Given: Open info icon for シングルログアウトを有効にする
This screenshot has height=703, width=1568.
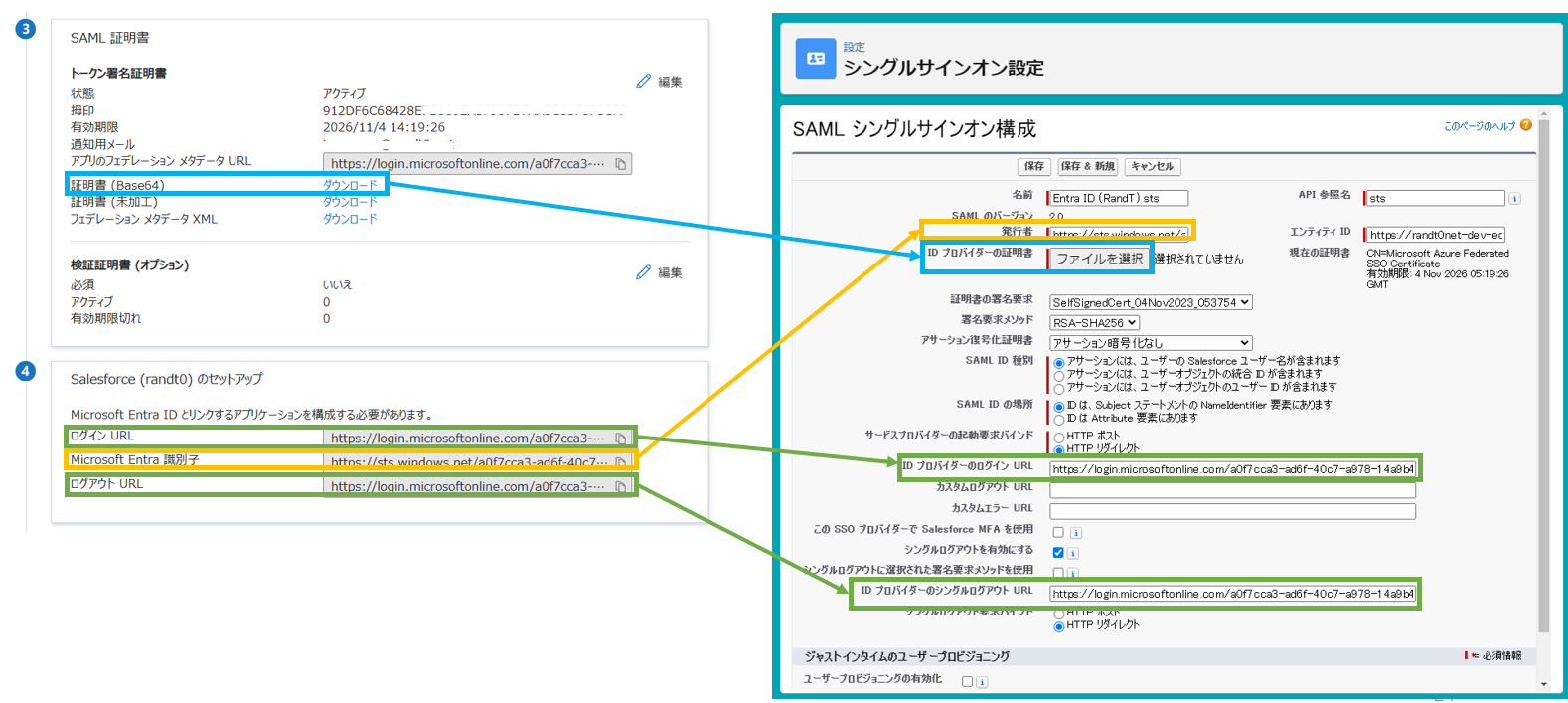Looking at the screenshot, I should (x=1073, y=554).
